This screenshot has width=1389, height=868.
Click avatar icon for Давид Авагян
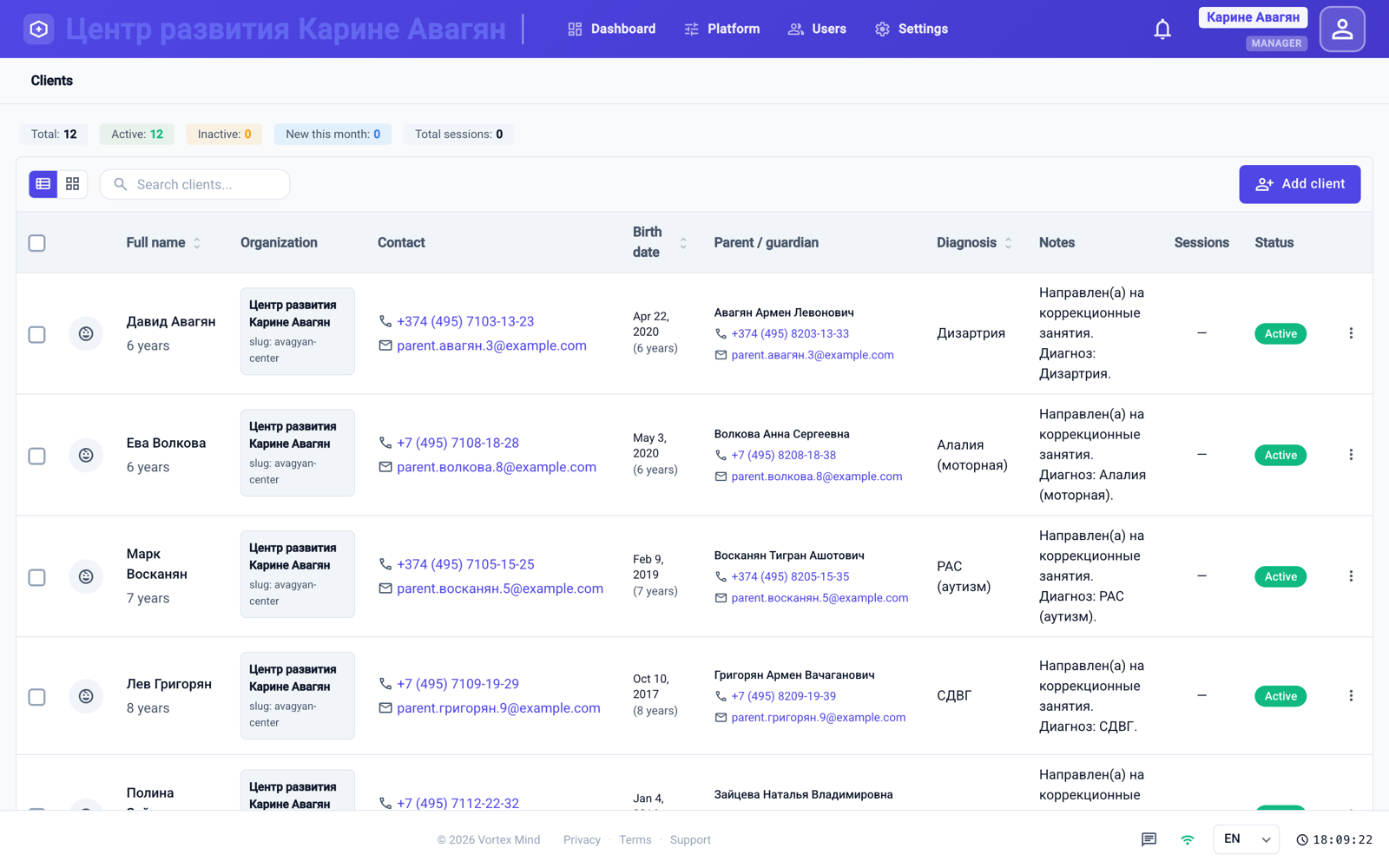[86, 333]
